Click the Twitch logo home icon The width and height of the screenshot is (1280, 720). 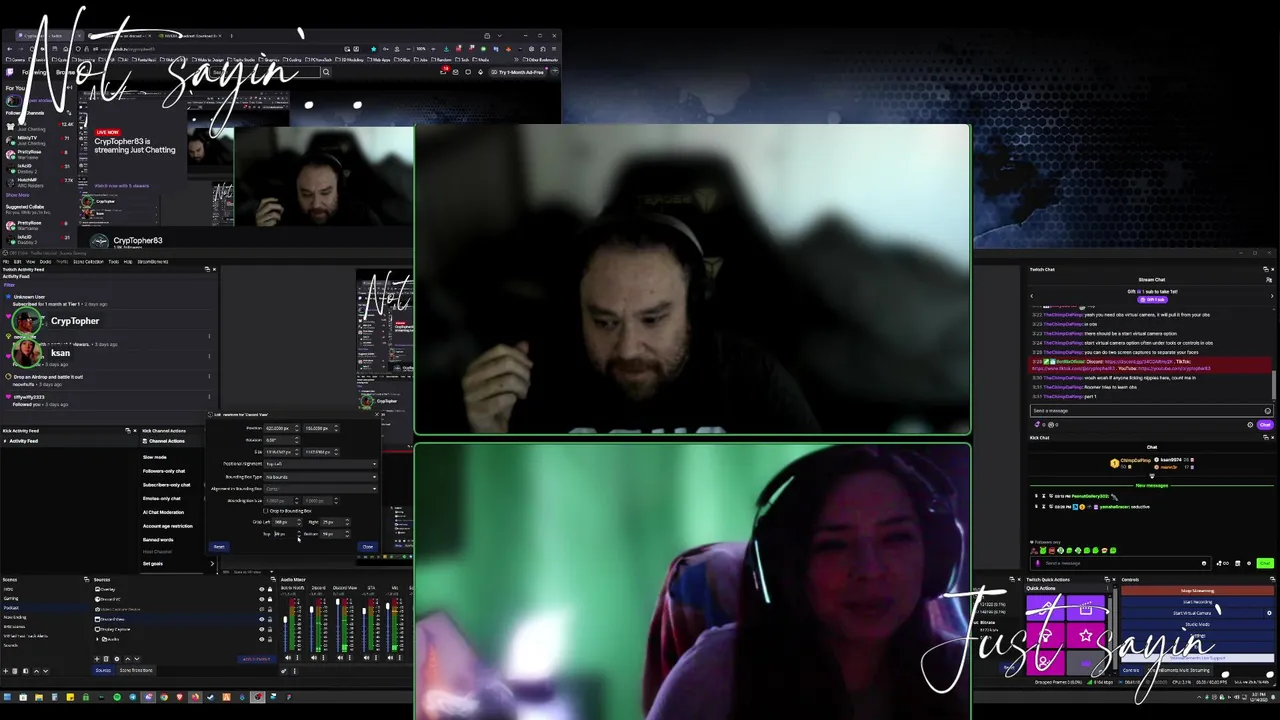10,72
